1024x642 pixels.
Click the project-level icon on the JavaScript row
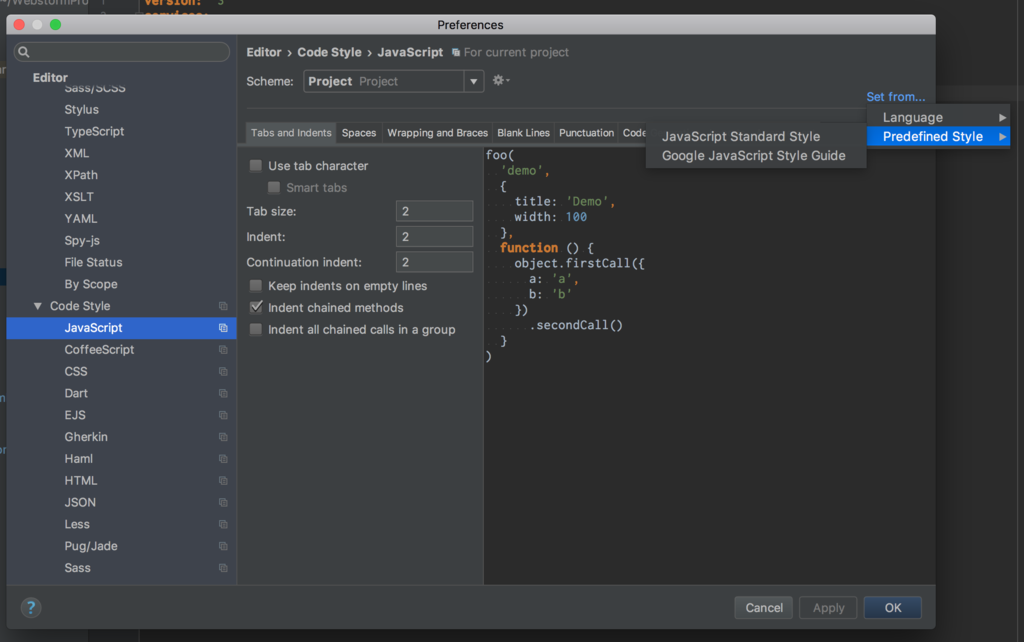[223, 328]
